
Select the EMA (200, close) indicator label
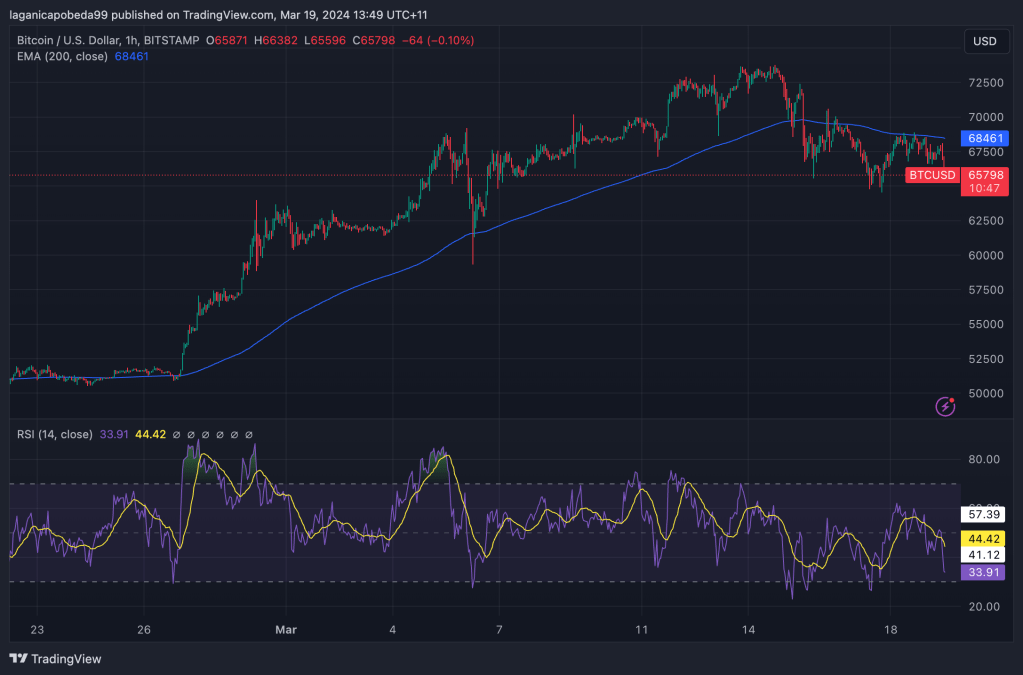pyautogui.click(x=64, y=57)
